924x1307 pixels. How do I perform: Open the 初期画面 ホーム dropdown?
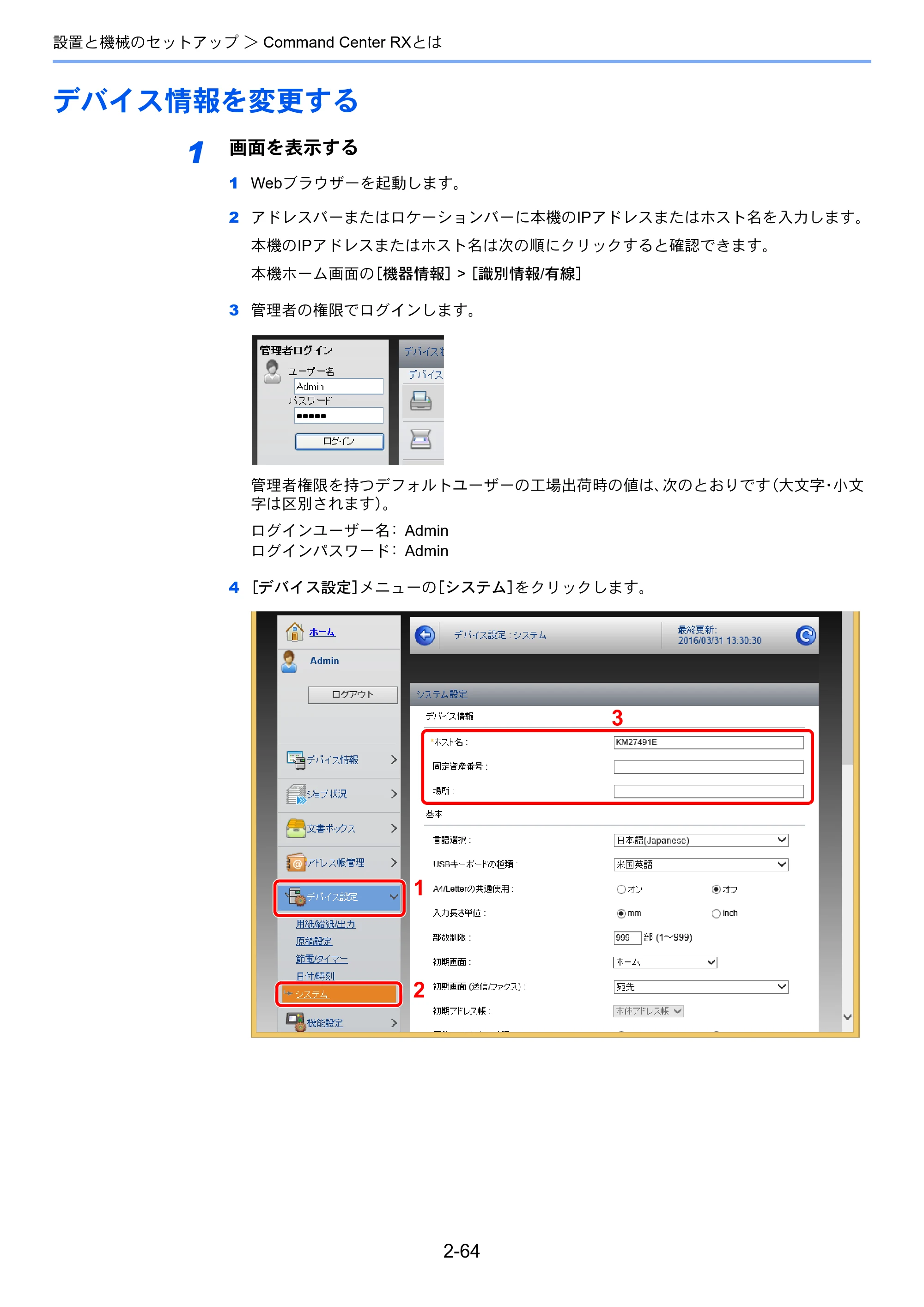coord(665,962)
